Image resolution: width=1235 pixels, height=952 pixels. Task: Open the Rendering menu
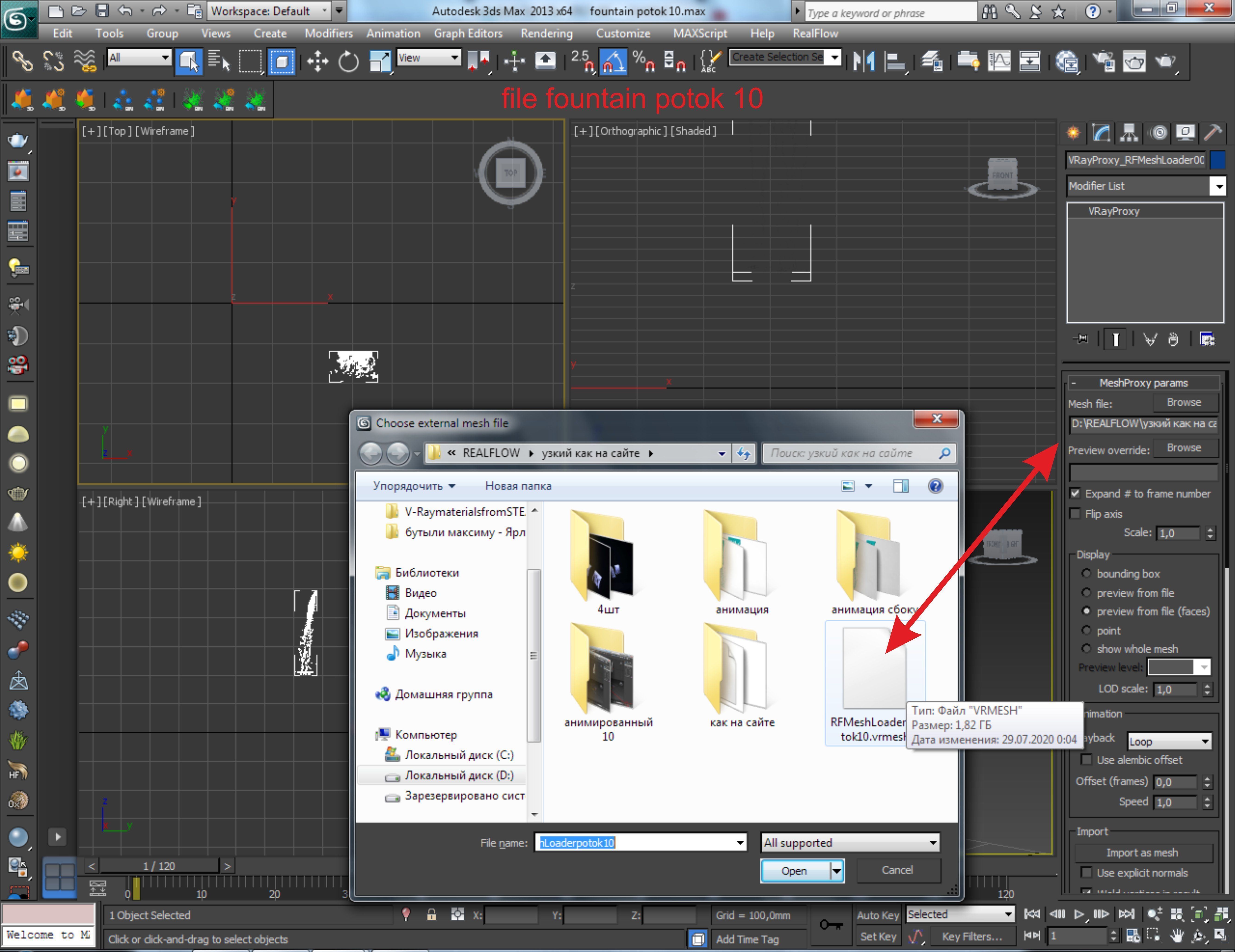546,33
